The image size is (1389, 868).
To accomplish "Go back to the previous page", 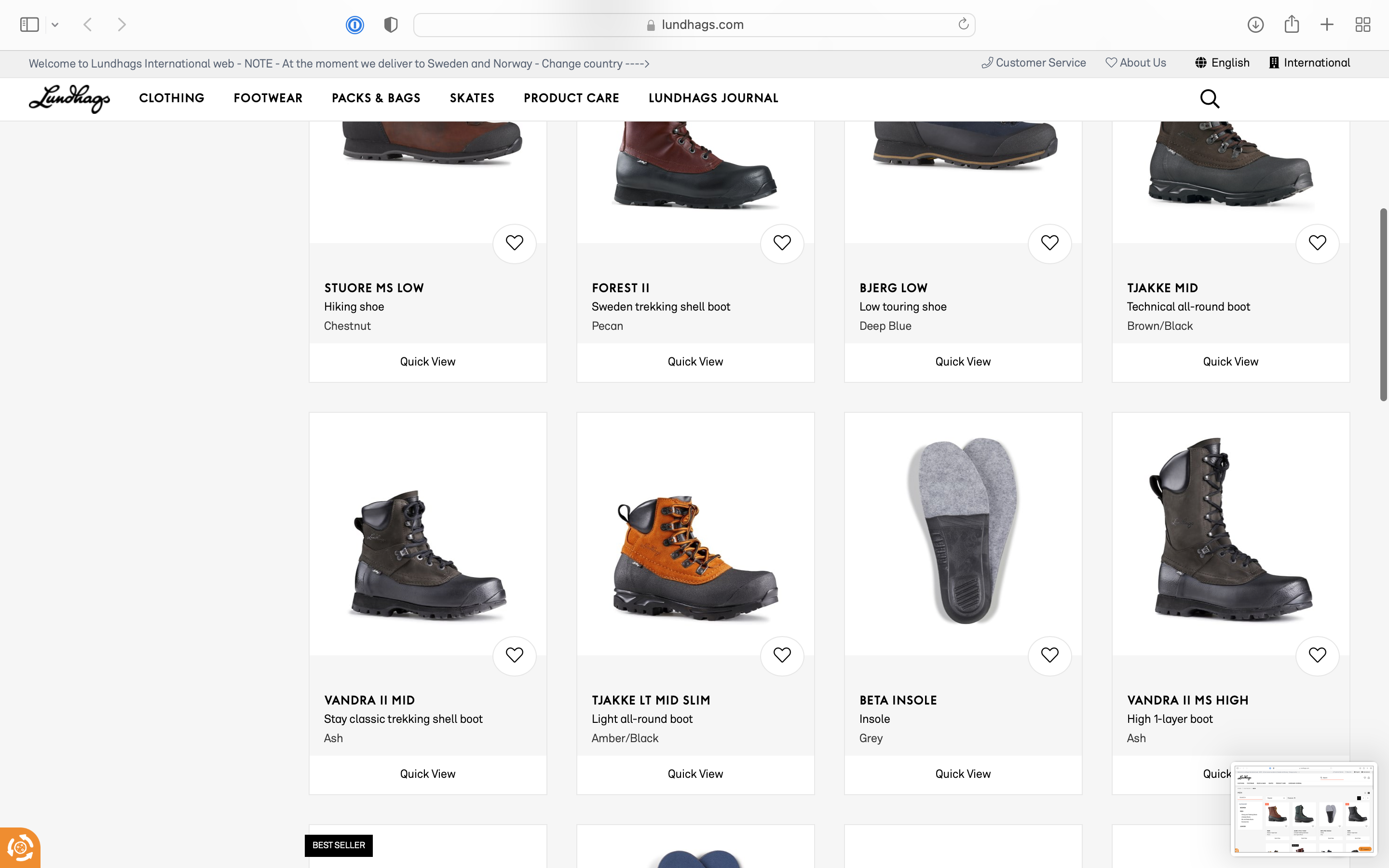I will (x=88, y=25).
